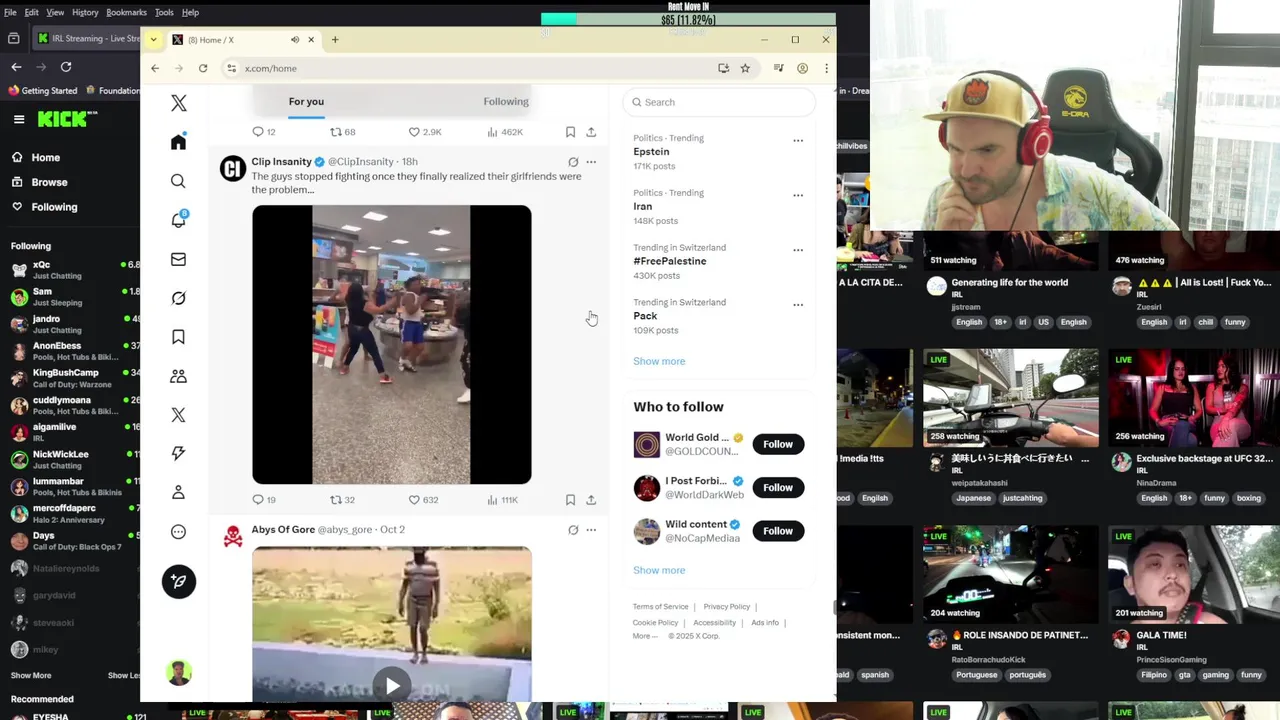The image size is (1280, 720).
Task: Open Privacy Policy link
Action: (726, 607)
